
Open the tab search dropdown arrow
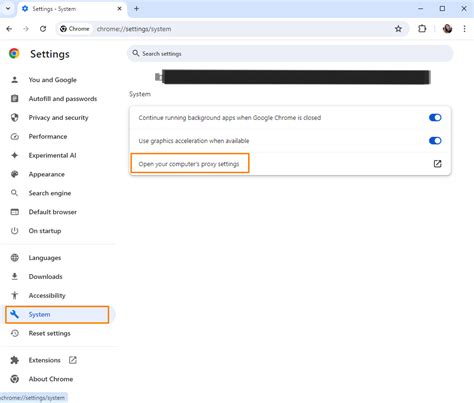(x=8, y=9)
